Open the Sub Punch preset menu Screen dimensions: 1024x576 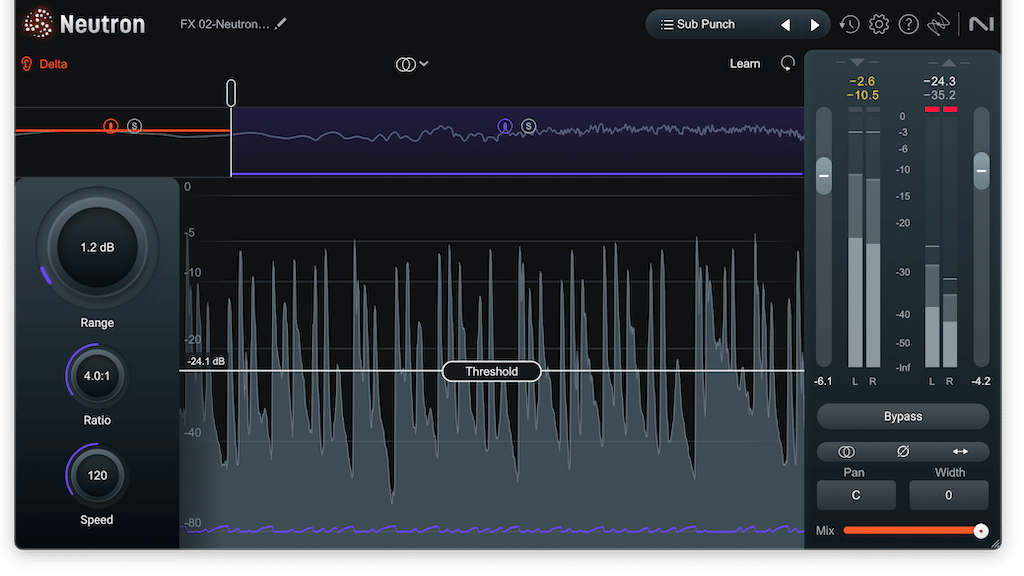(x=705, y=24)
